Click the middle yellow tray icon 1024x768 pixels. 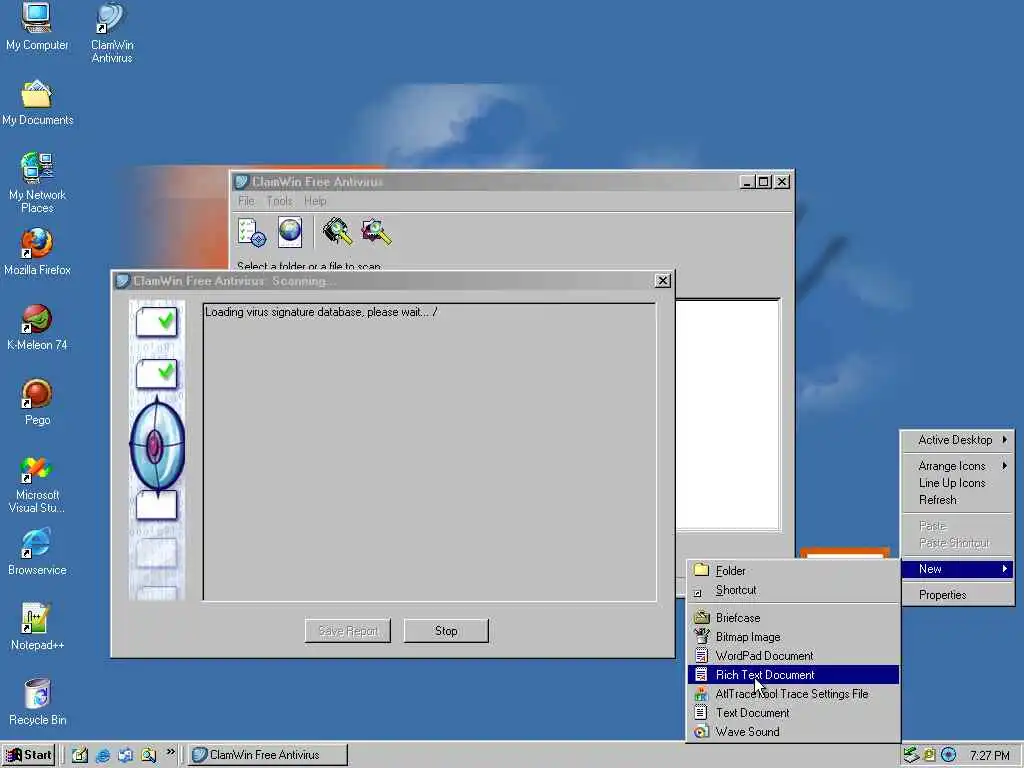tap(929, 755)
